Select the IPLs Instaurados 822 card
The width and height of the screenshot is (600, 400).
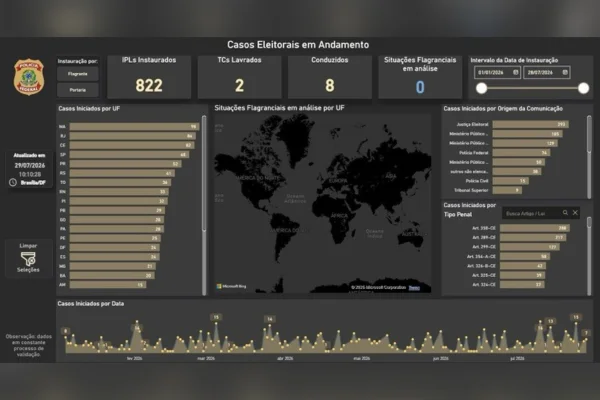coord(149,77)
